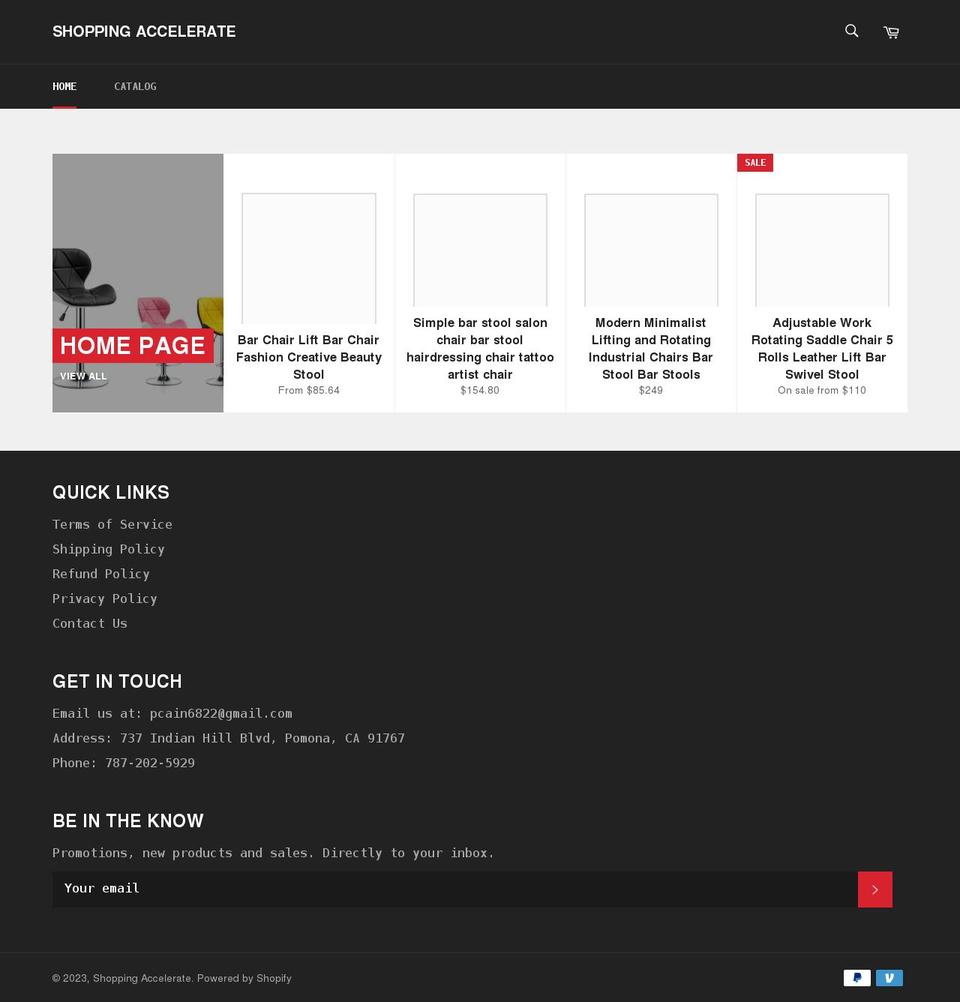
Task: Click footer Shopping Accelerate copyright link
Action: coord(142,978)
